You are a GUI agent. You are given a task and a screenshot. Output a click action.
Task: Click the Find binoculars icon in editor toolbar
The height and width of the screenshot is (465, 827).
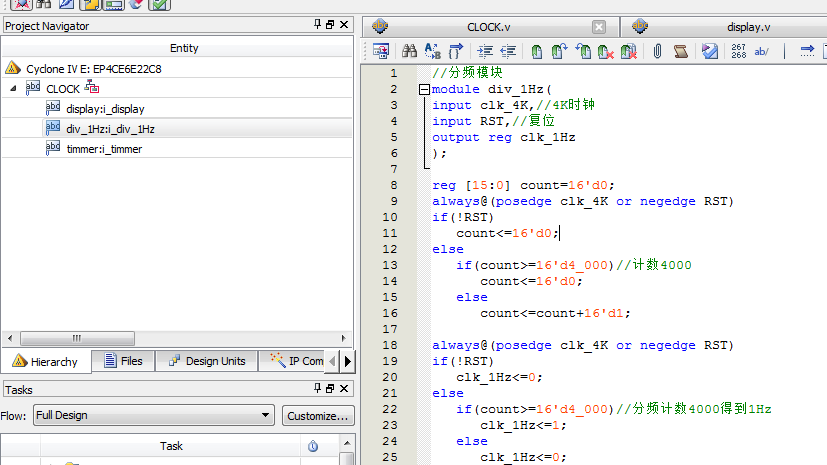[x=409, y=51]
